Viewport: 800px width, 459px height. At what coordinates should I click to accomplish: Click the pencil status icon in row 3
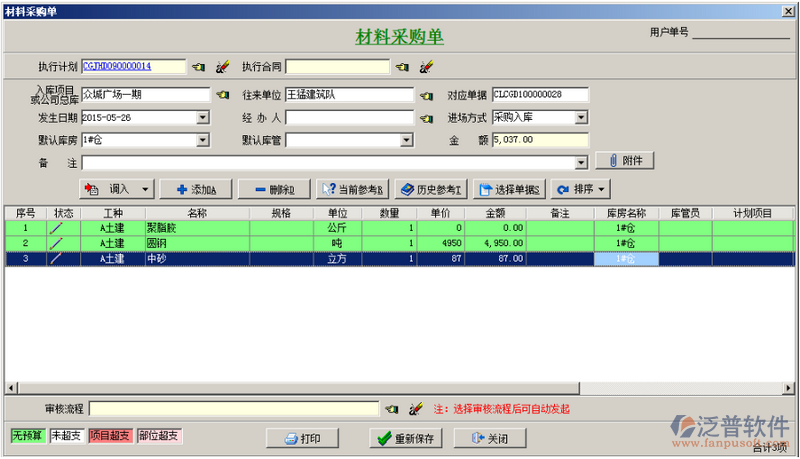[x=56, y=259]
